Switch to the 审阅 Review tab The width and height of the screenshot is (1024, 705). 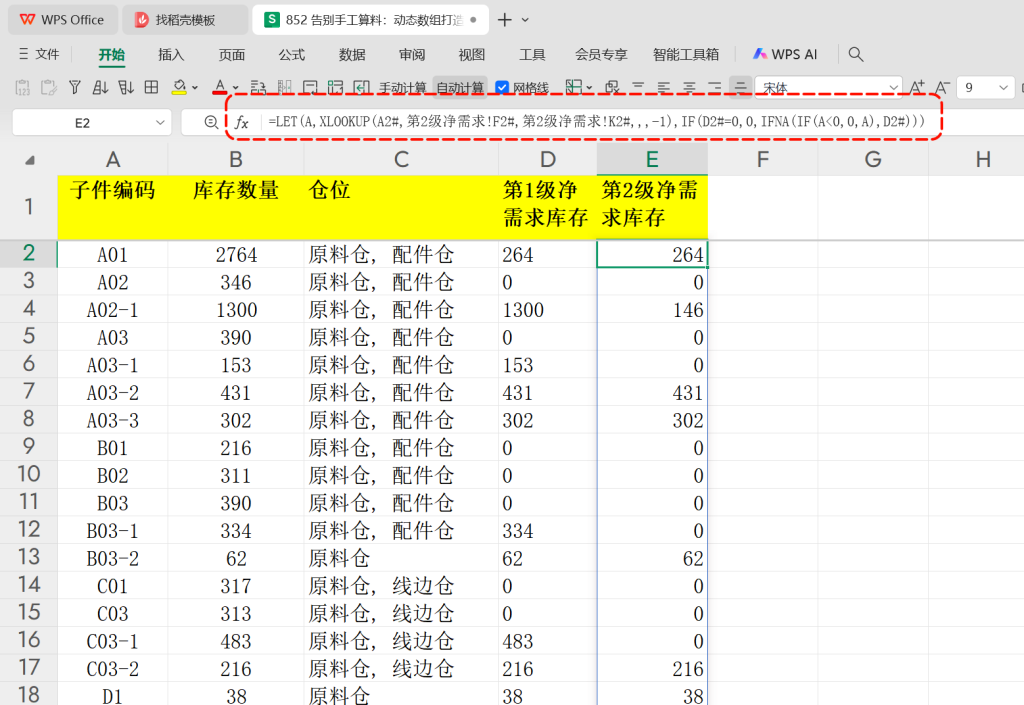(412, 55)
